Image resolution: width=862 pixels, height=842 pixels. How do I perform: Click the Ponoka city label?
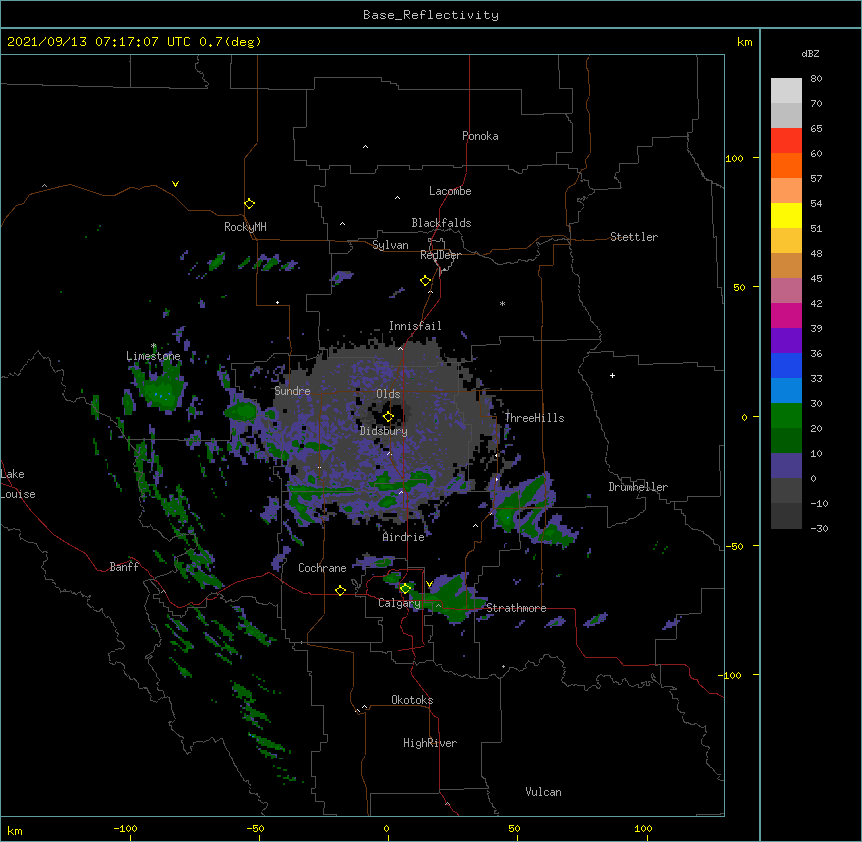480,136
